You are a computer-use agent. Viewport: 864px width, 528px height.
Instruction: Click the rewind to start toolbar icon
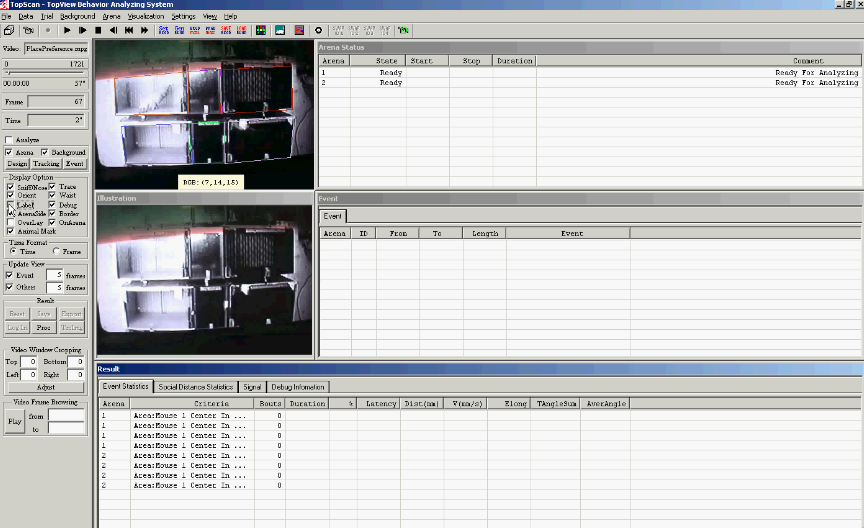click(128, 30)
